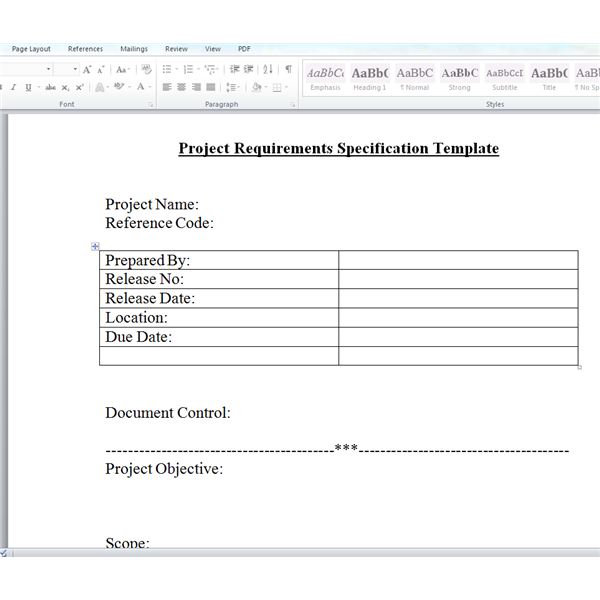Launch the Paragraph dialog box expander

[x=293, y=104]
